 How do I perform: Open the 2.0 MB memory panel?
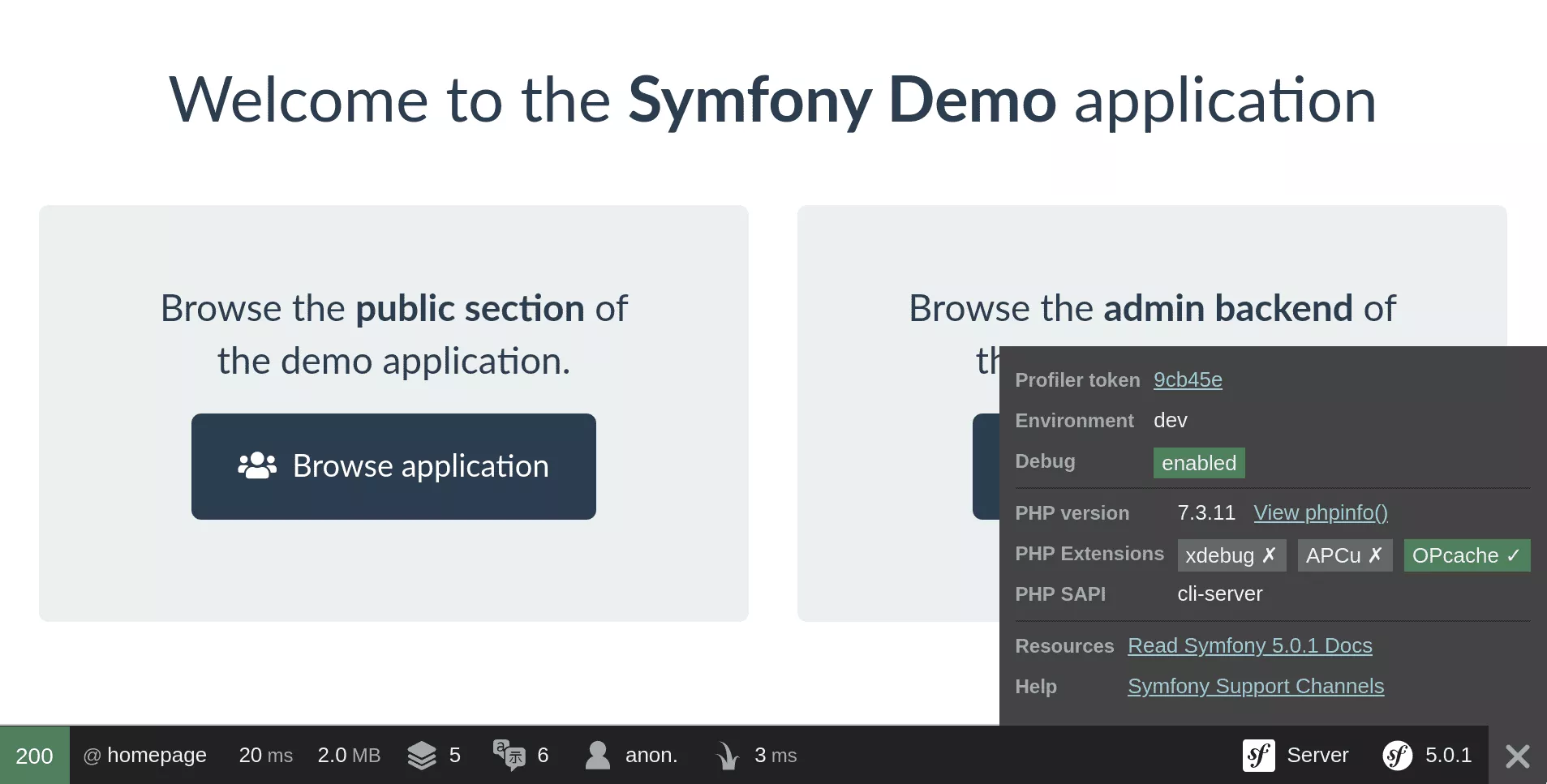(349, 756)
